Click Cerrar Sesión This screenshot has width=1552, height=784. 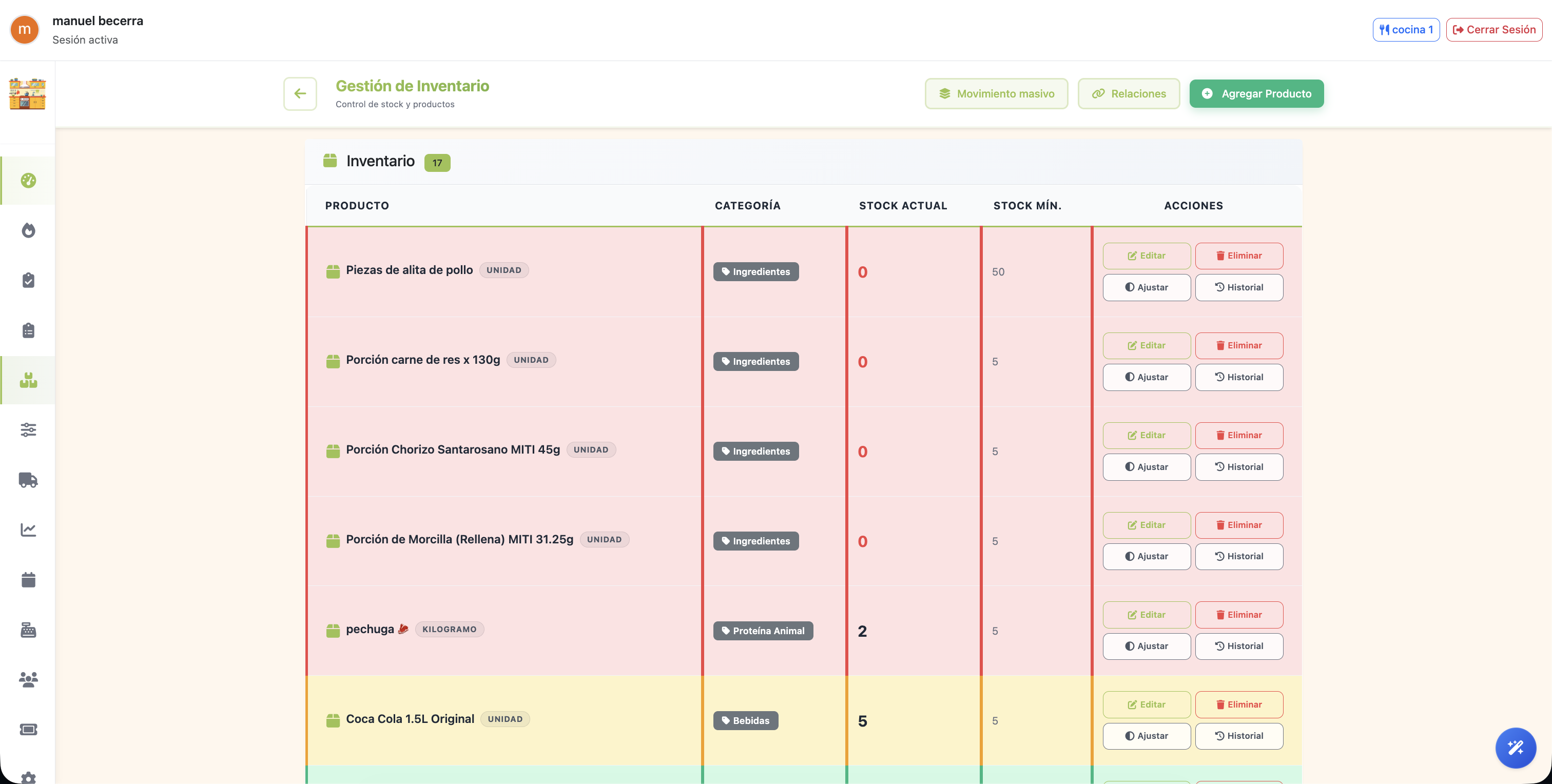coord(1493,30)
